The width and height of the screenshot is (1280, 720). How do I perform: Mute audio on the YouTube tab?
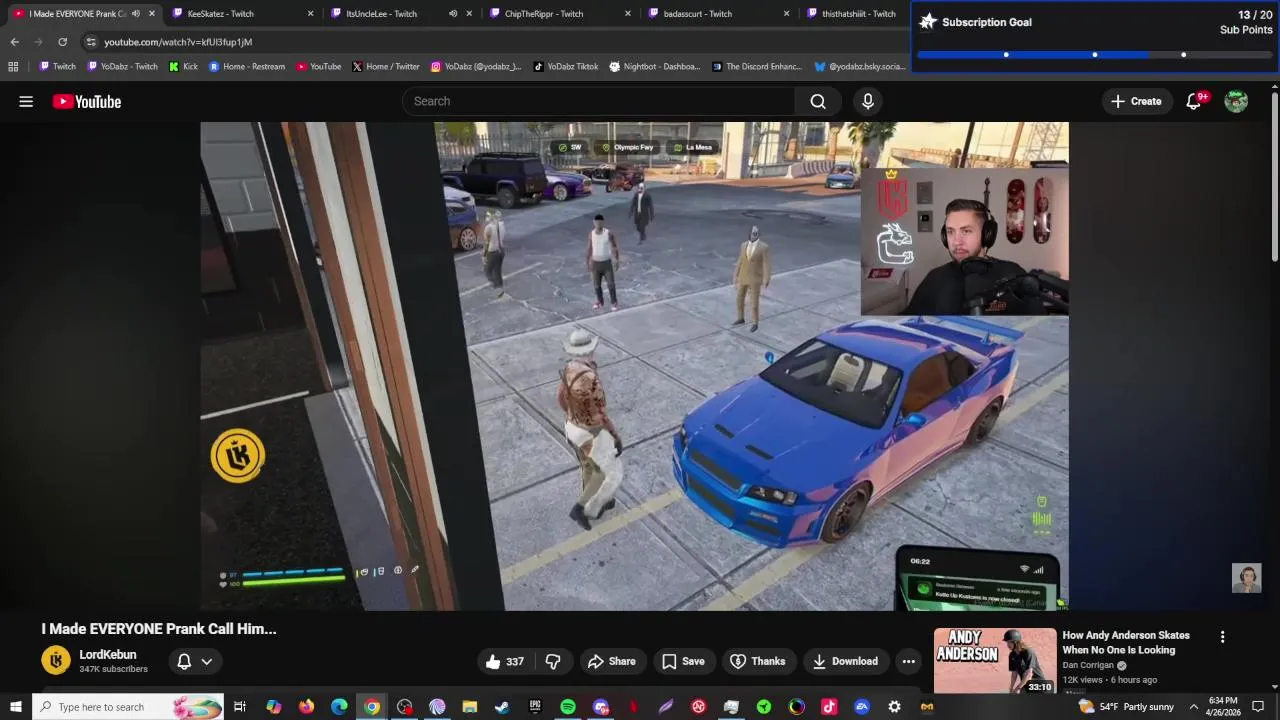(136, 14)
